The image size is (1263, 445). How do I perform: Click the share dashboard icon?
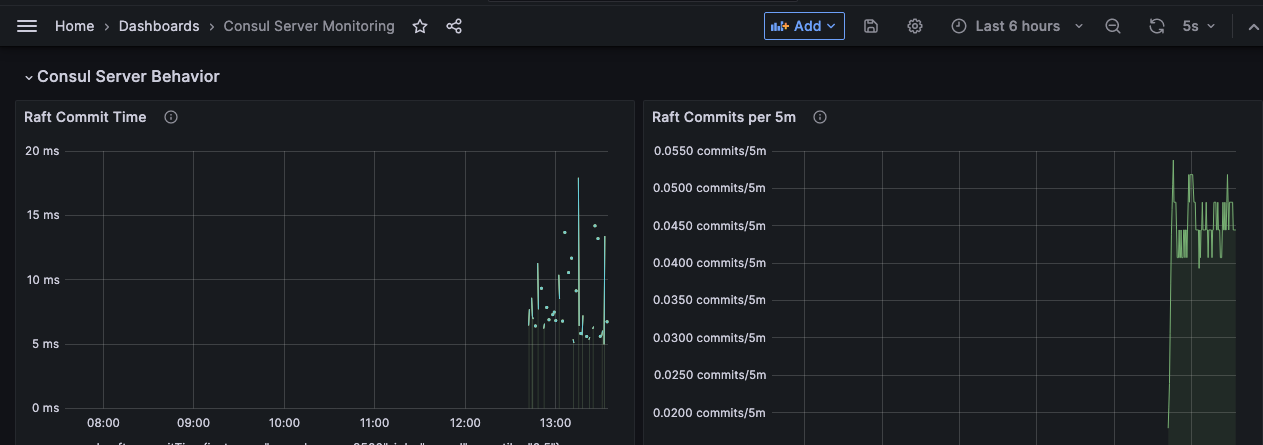point(454,26)
